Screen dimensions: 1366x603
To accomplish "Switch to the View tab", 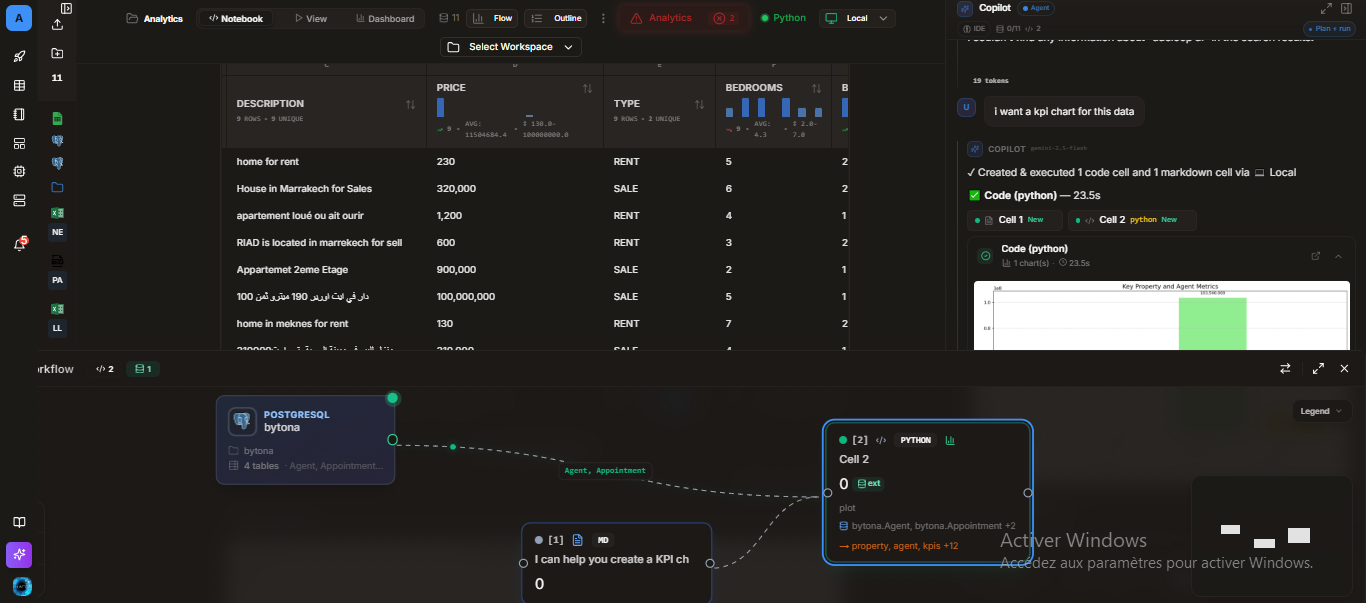I will (311, 18).
